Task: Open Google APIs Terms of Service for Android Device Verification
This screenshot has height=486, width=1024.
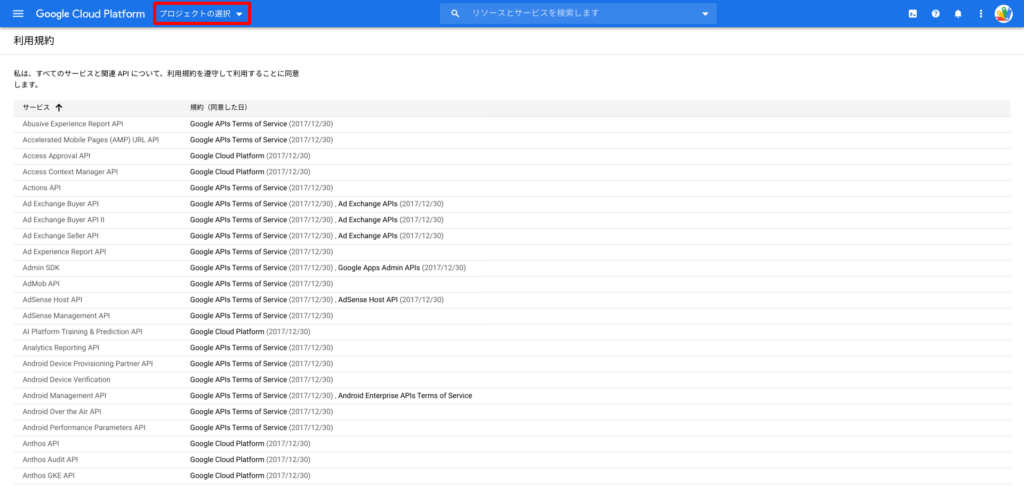Action: click(238, 380)
